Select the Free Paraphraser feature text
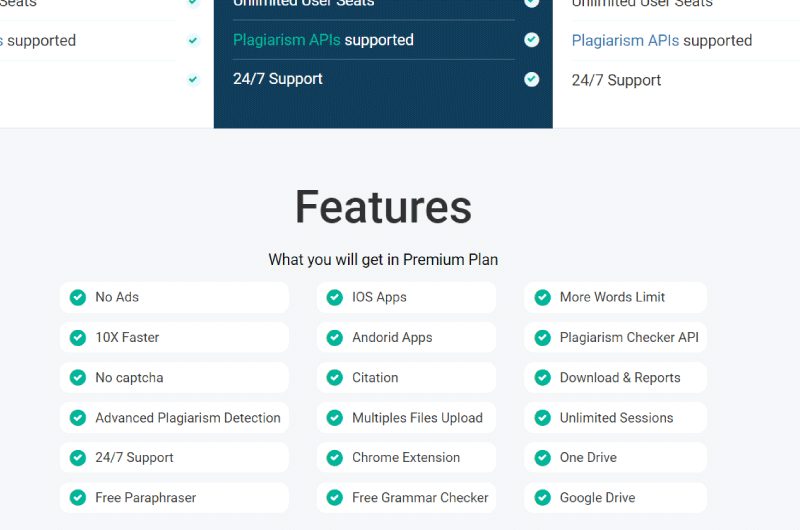 145,498
